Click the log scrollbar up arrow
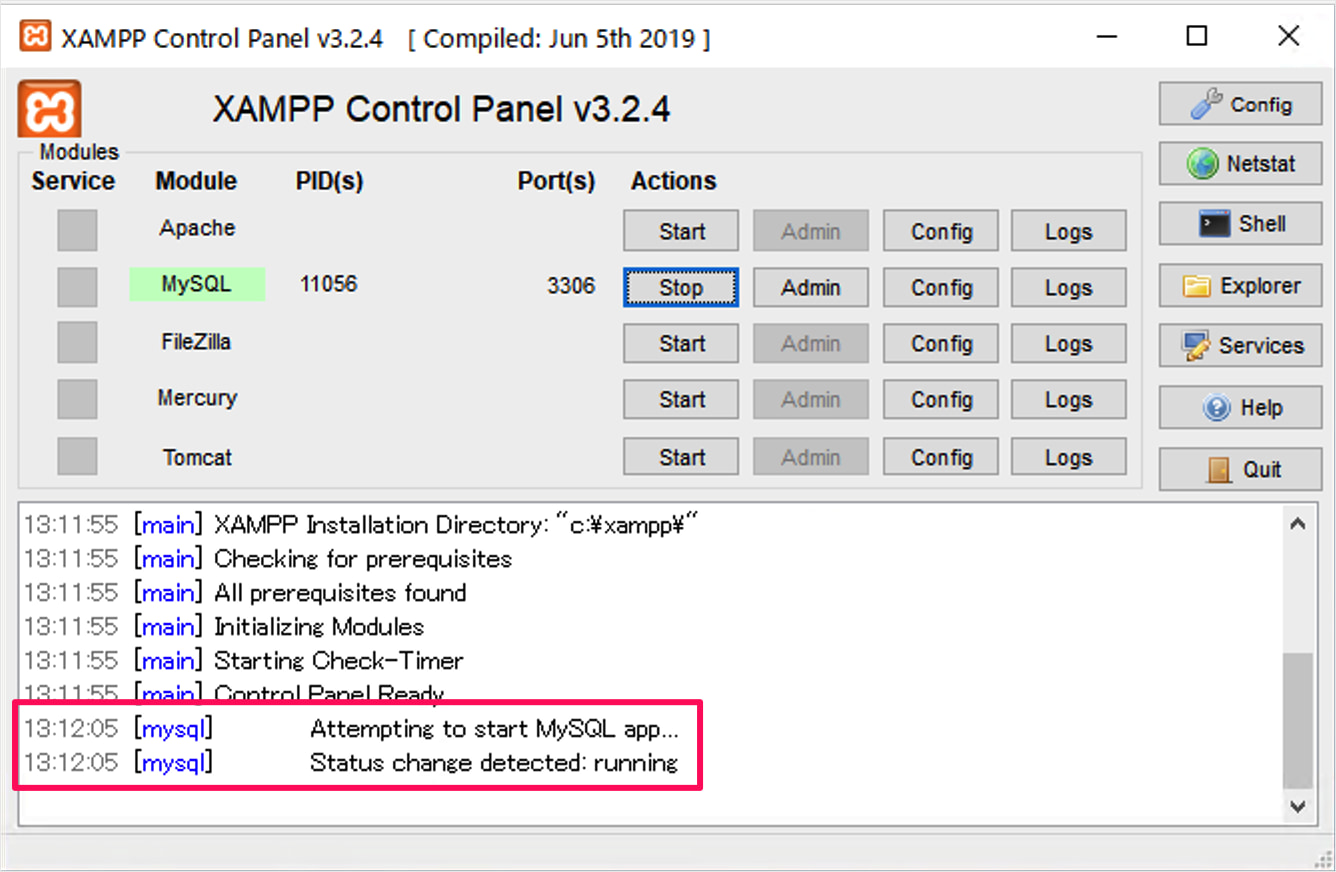Image resolution: width=1336 pixels, height=872 pixels. tap(1297, 522)
